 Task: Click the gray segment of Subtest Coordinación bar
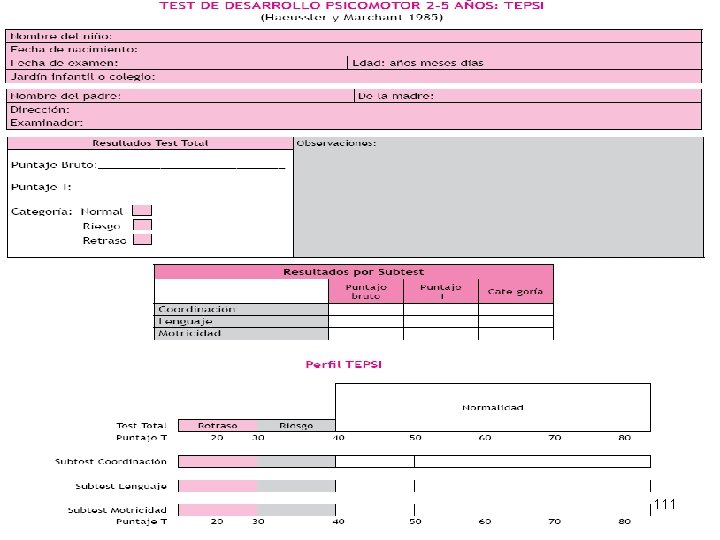coord(296,461)
